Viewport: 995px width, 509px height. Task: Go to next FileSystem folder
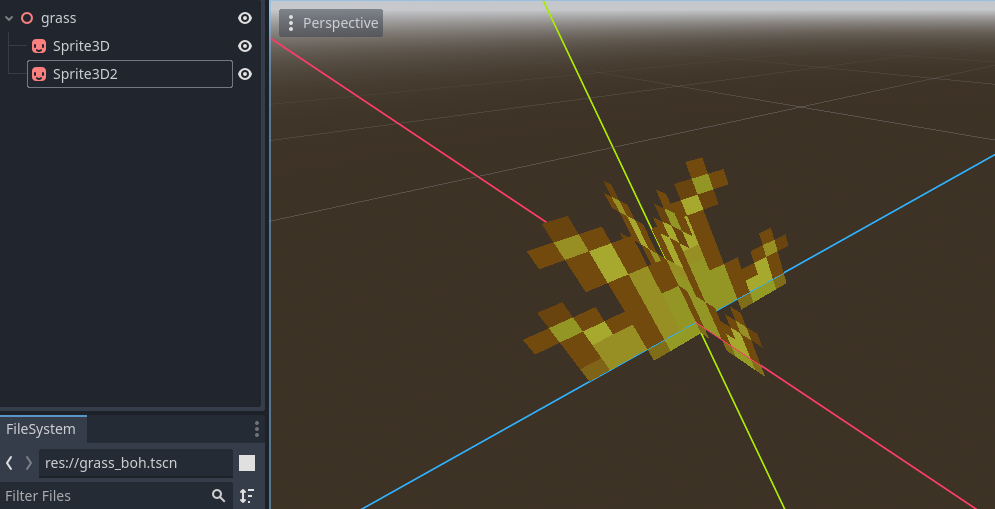click(29, 463)
